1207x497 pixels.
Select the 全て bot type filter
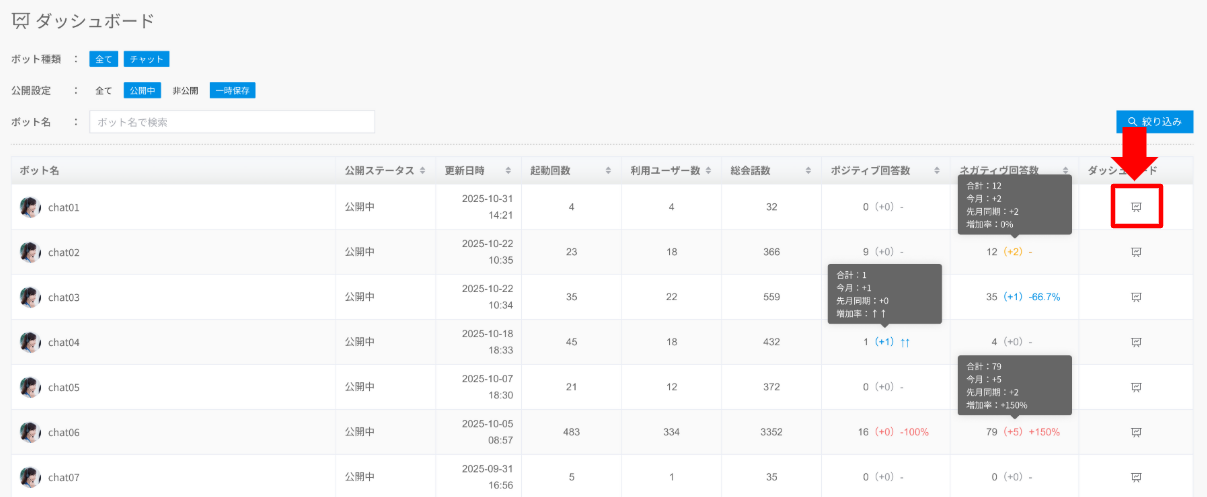(104, 59)
